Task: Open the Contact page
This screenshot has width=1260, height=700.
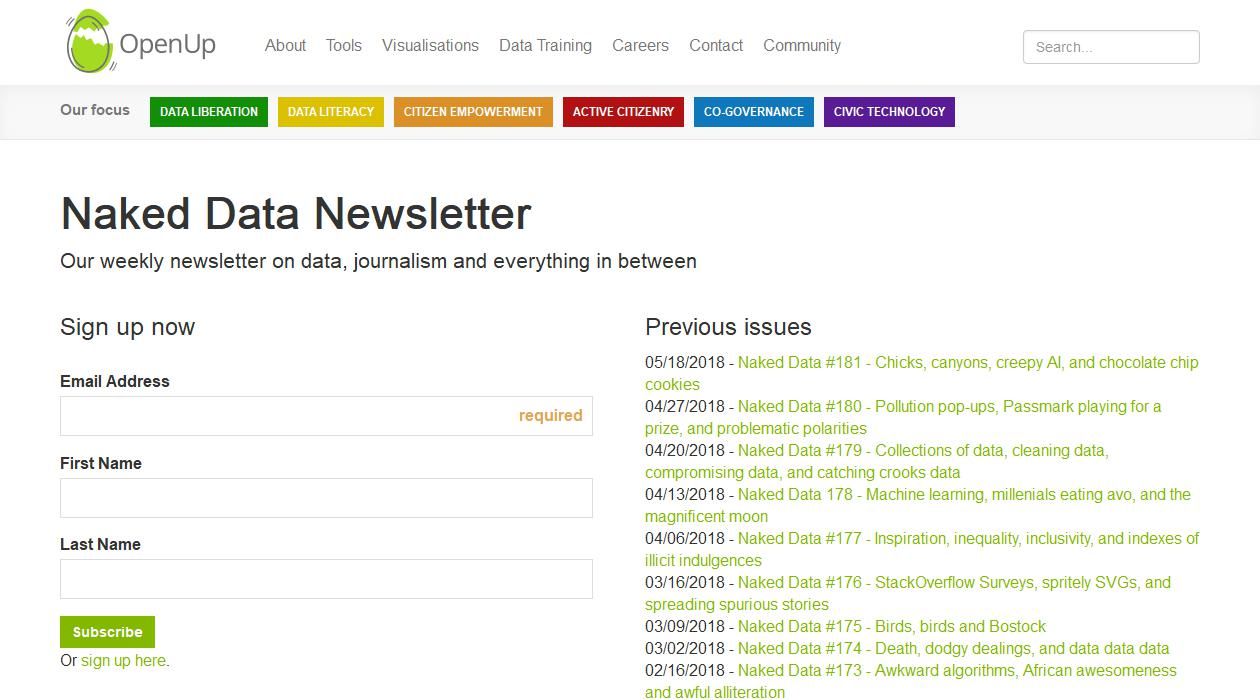Action: coord(716,46)
